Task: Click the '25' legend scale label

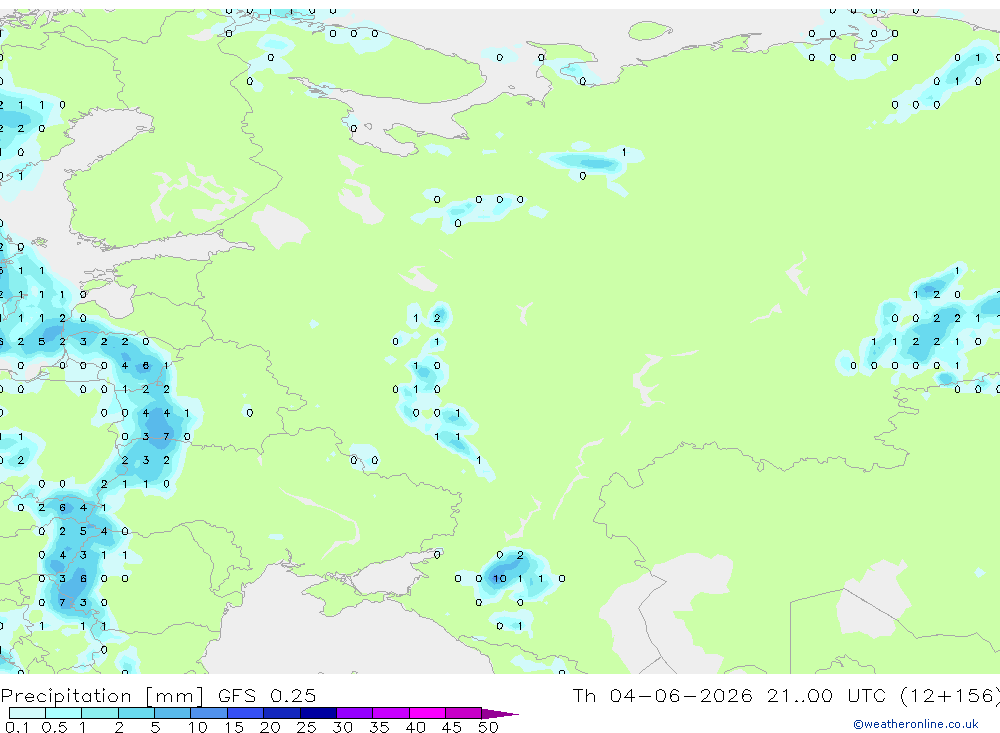Action: click(x=306, y=727)
